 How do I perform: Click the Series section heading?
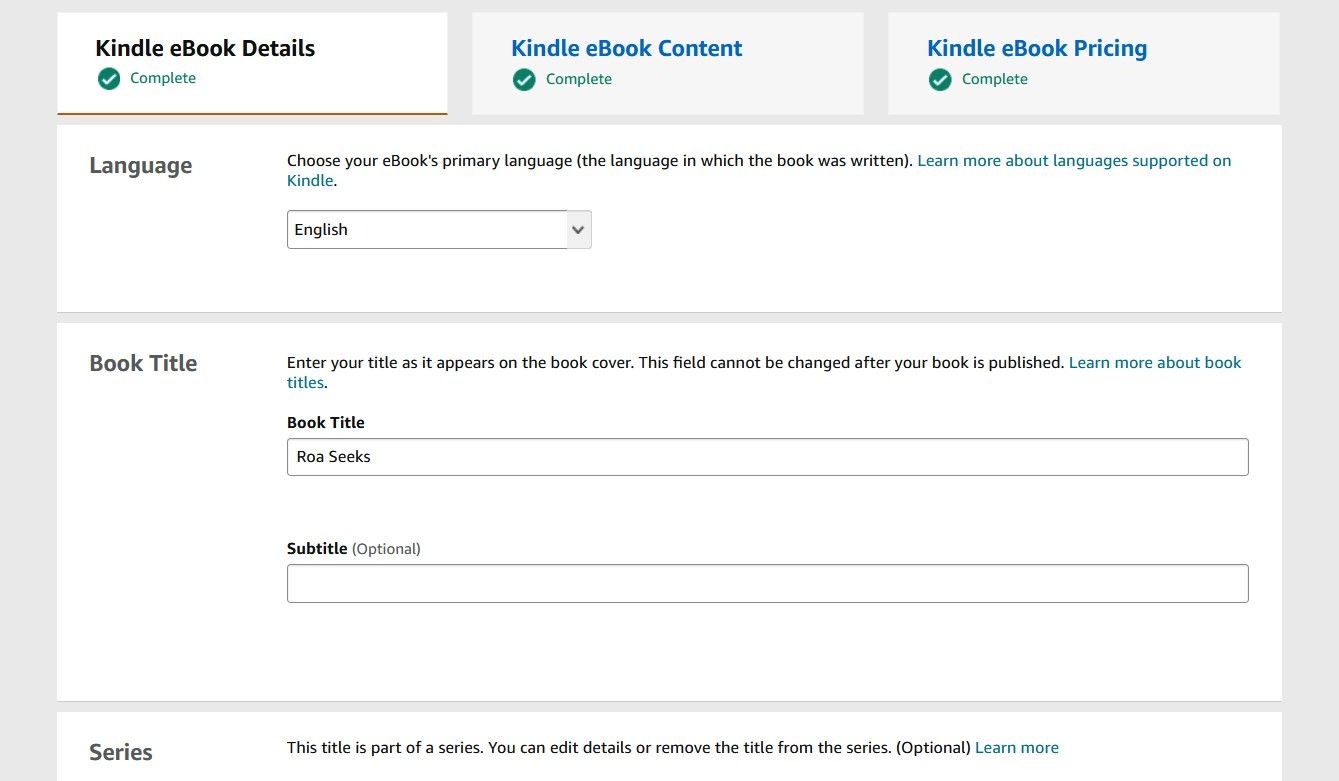point(120,752)
